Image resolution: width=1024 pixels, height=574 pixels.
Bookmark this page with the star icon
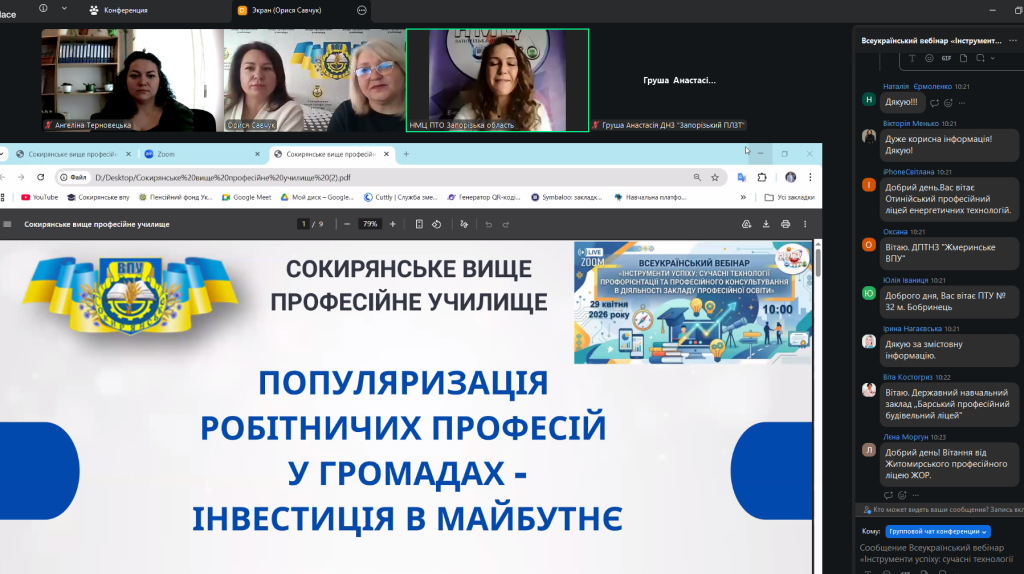click(715, 177)
